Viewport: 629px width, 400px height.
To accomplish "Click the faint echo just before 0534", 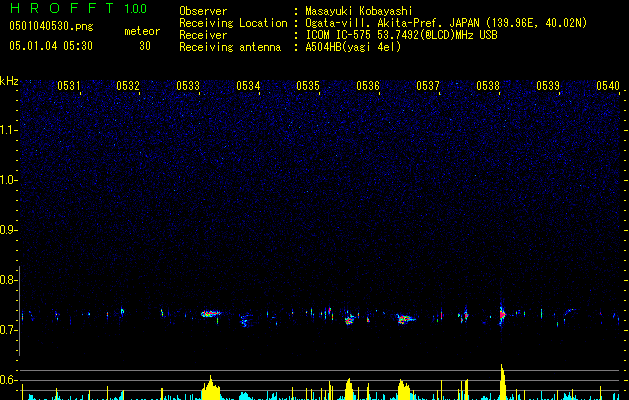I will (x=244, y=321).
